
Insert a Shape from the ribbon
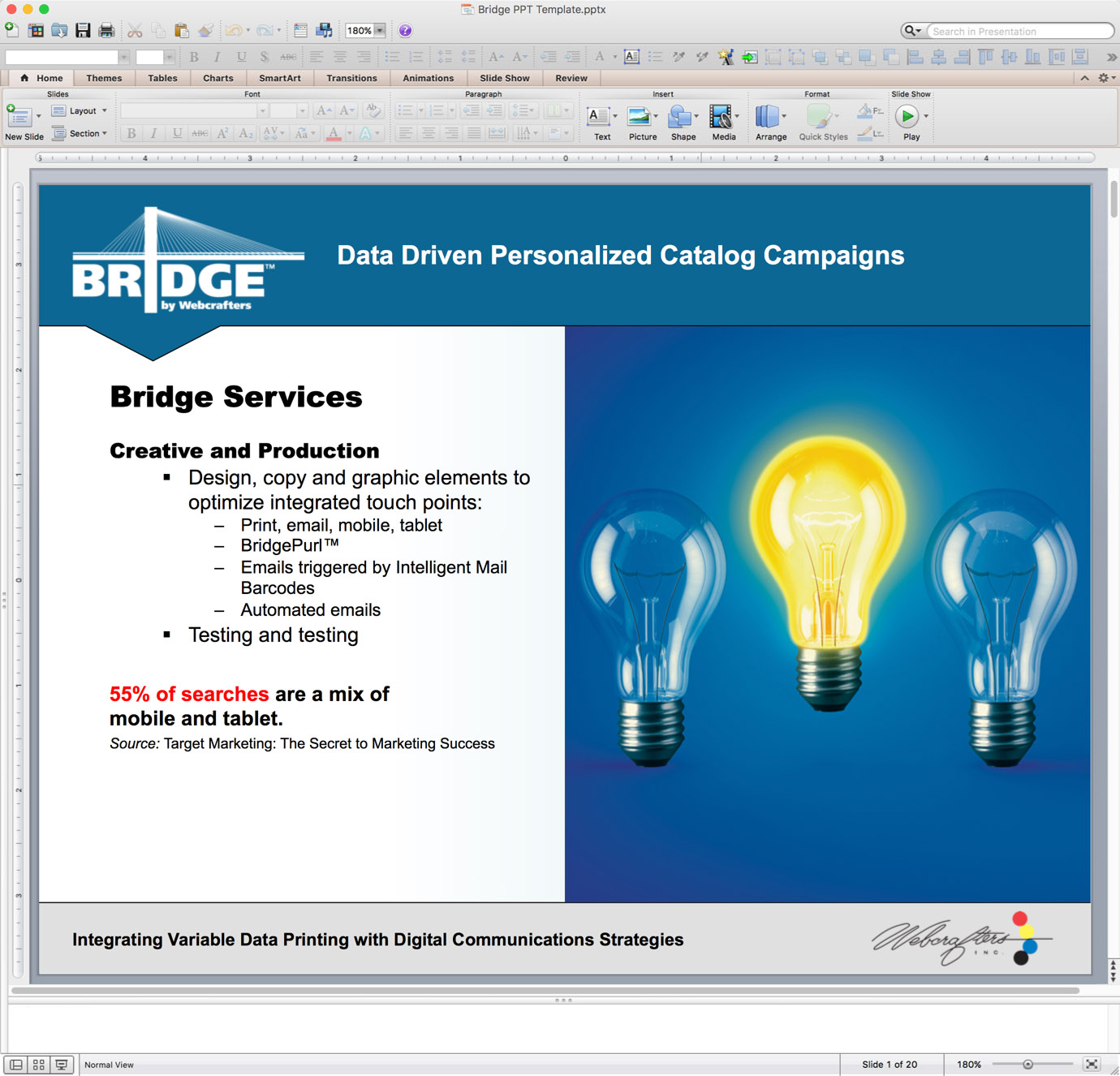coord(683,122)
